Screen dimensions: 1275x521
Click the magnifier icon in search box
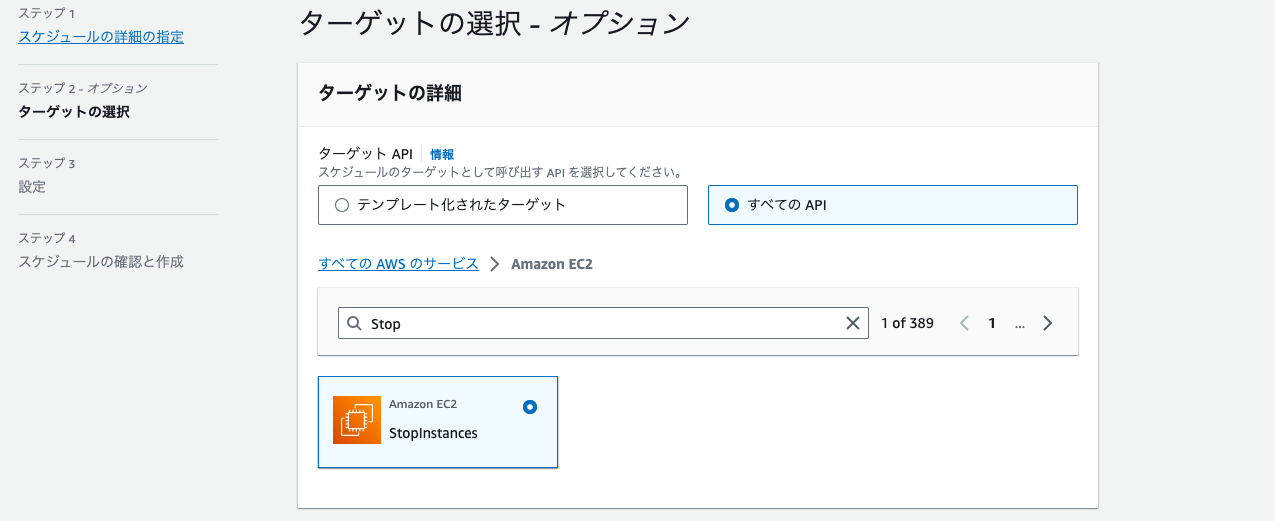[x=355, y=323]
